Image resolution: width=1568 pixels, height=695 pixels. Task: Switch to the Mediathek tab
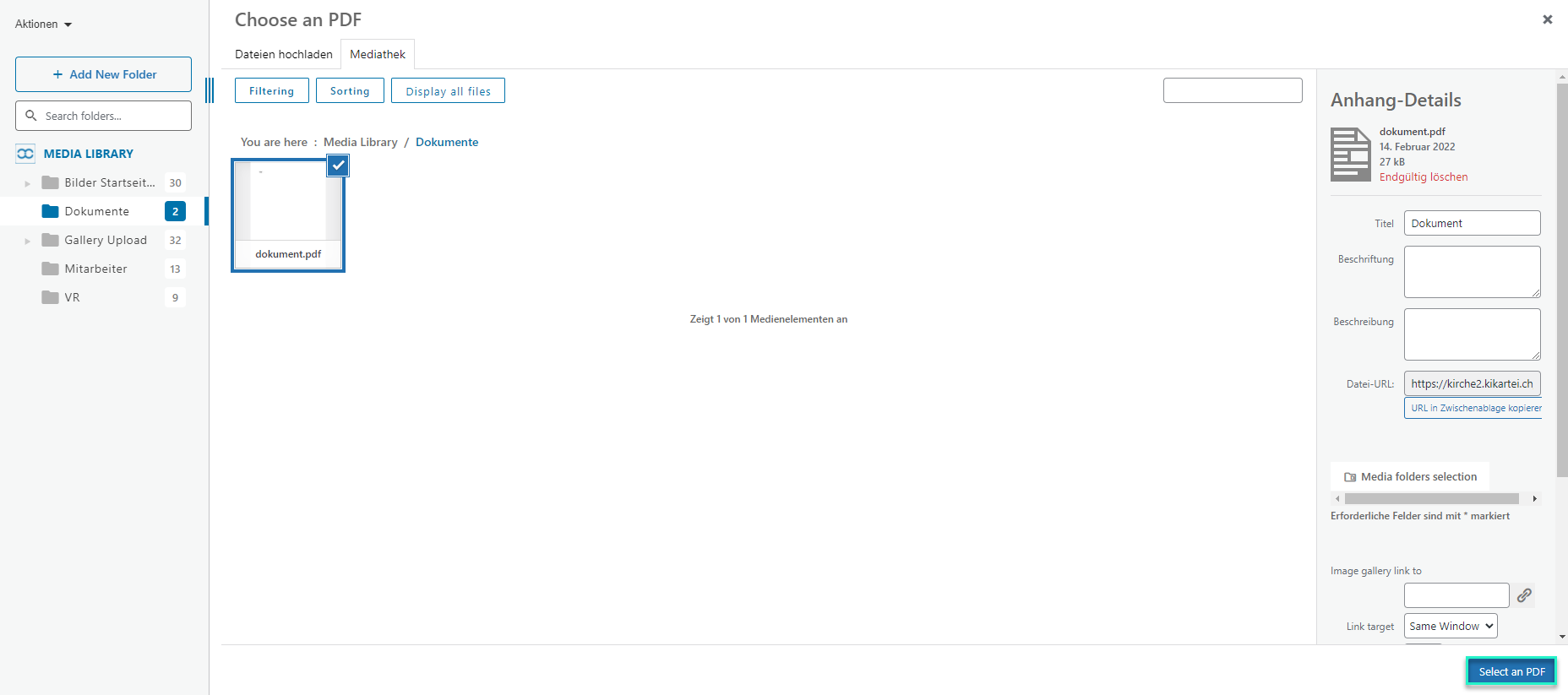(x=378, y=54)
